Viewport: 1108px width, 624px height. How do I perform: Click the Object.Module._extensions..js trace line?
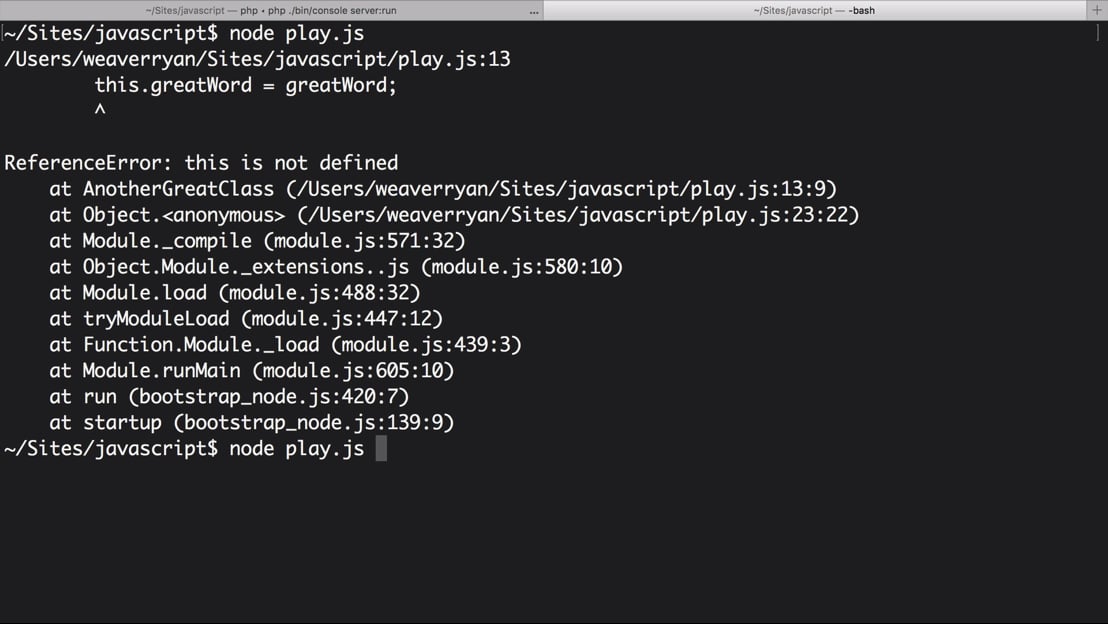[x=336, y=267]
